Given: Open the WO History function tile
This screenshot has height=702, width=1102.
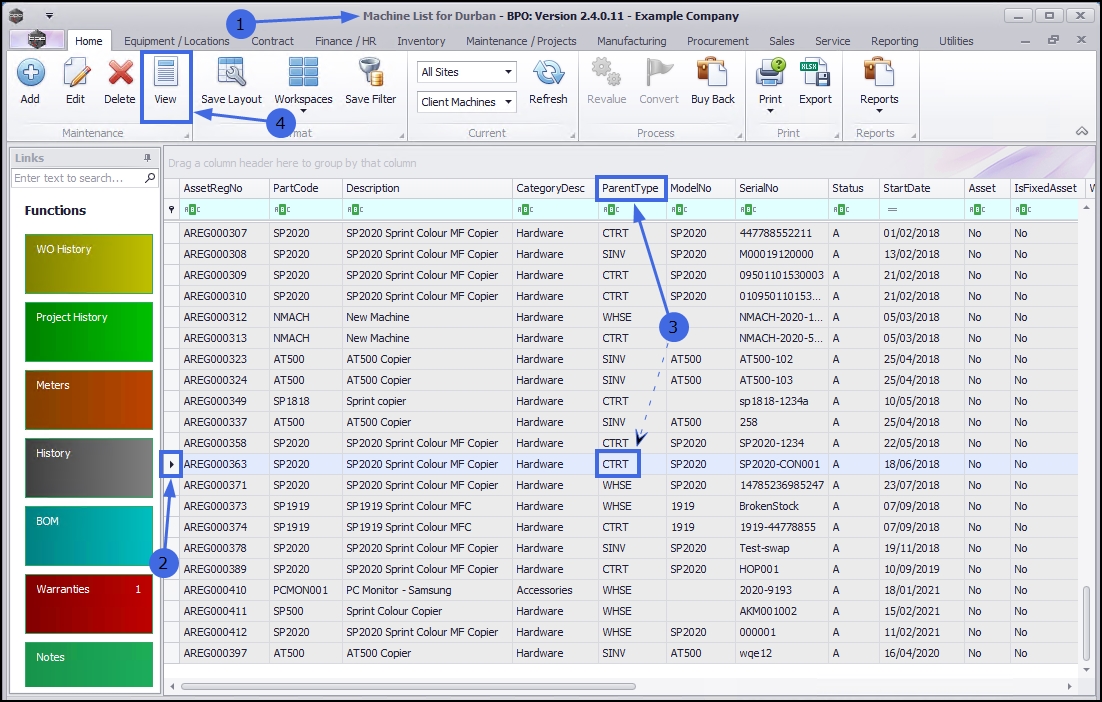Looking at the screenshot, I should [x=88, y=264].
